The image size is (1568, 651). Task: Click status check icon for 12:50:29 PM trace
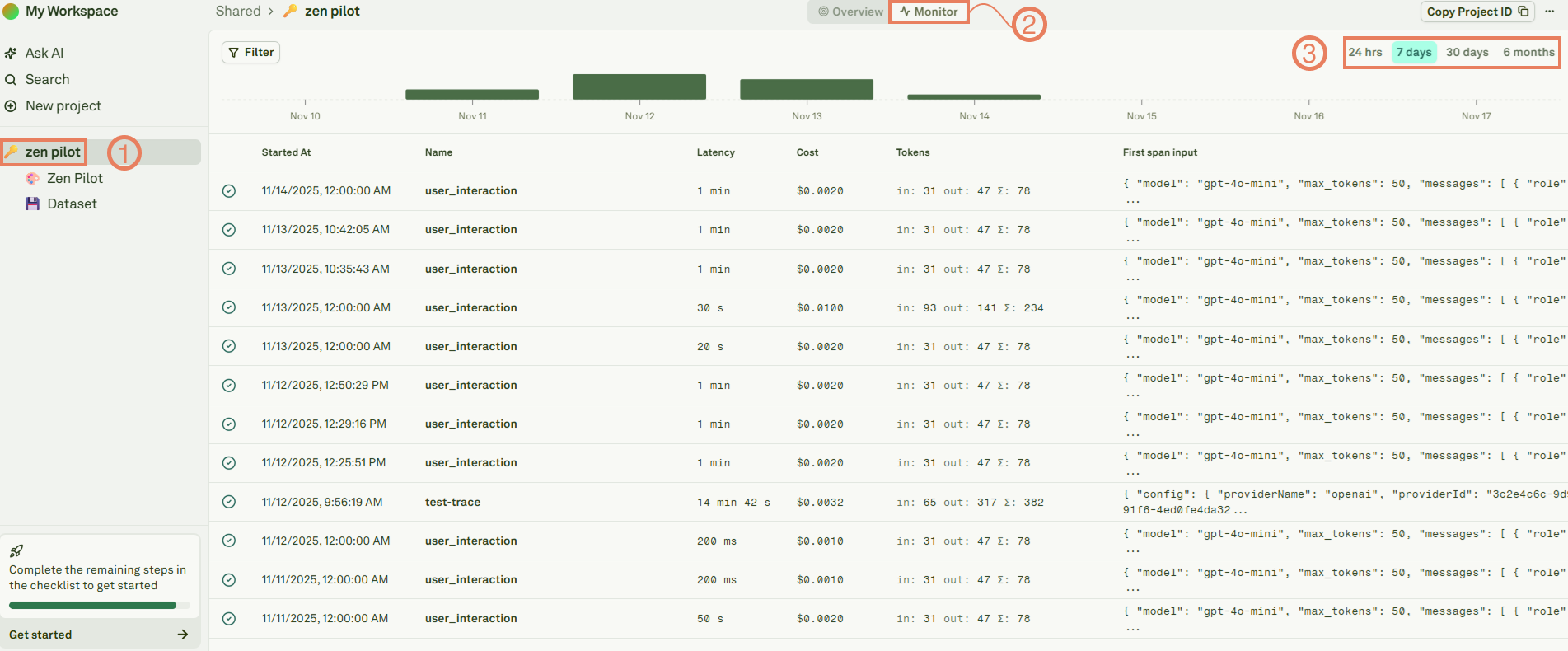click(229, 386)
